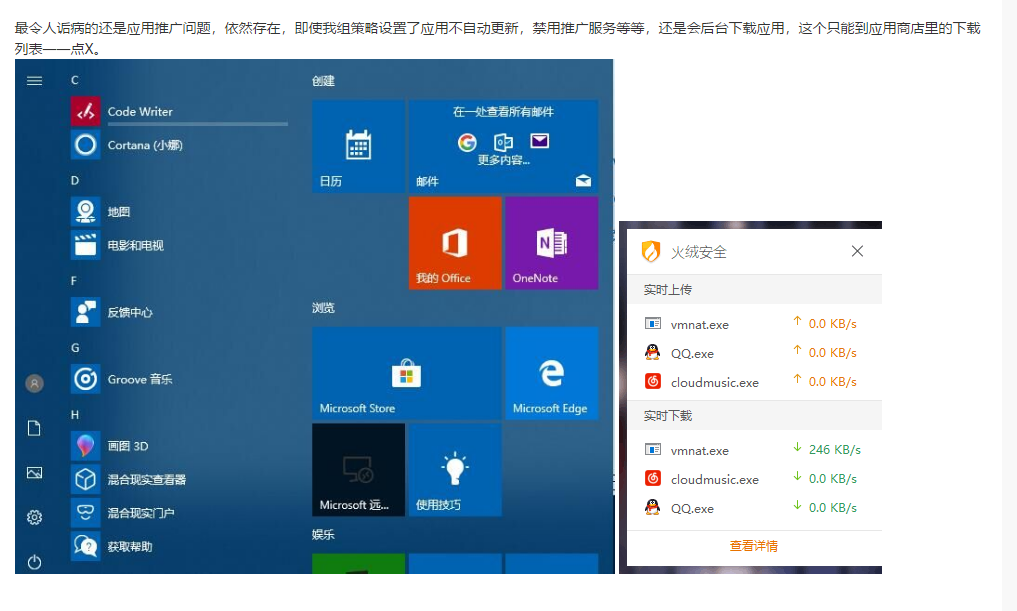Launch Cortana (小娜) app
The height and width of the screenshot is (611, 1017).
pos(144,145)
